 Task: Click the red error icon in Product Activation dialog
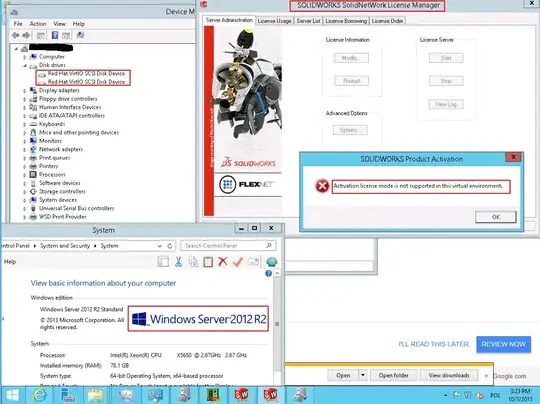coord(322,186)
